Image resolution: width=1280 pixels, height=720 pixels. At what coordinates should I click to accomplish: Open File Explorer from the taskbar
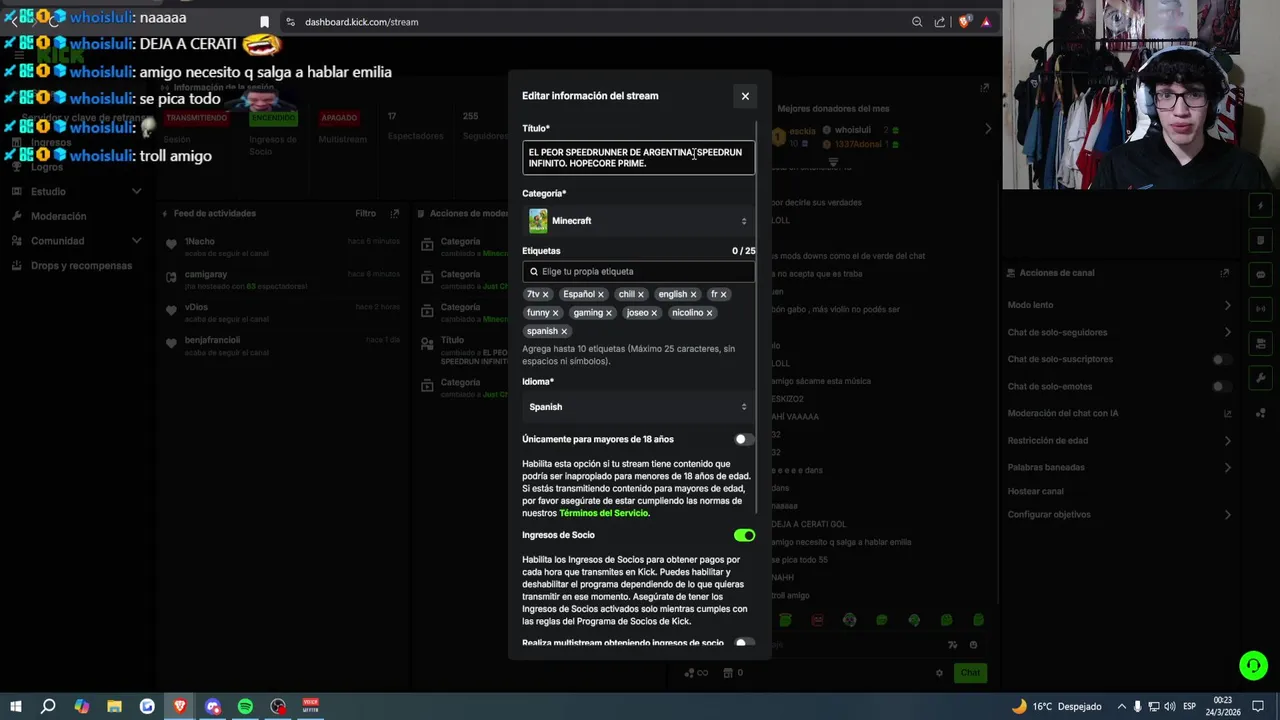click(x=114, y=706)
